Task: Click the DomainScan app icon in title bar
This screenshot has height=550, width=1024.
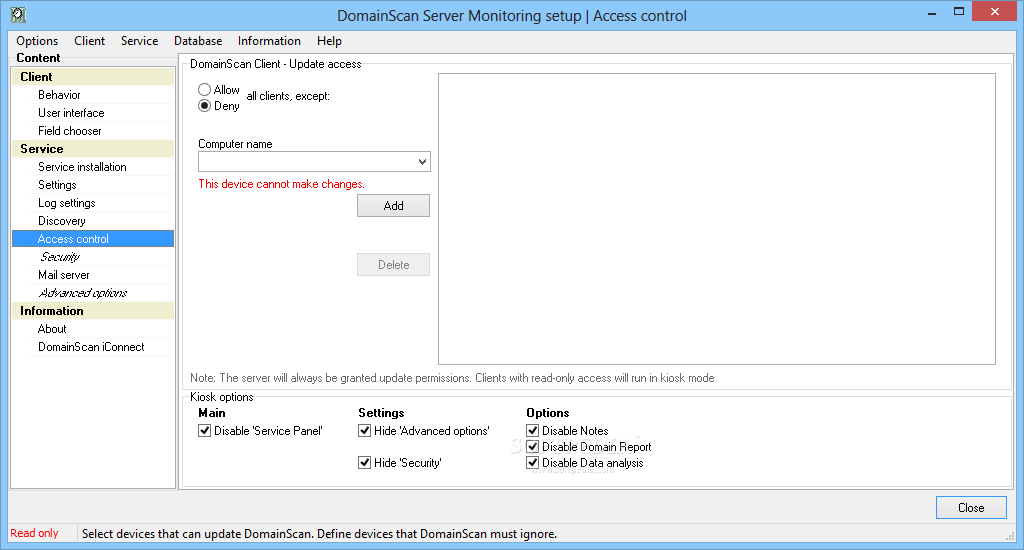Action: 18,14
